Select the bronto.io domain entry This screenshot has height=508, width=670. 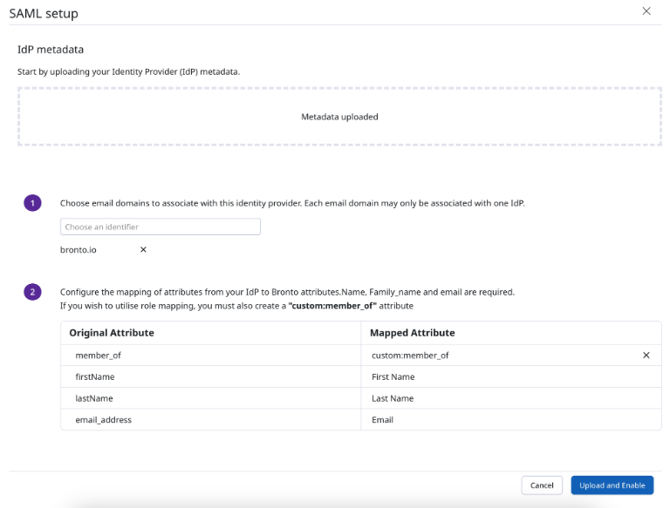[78, 250]
